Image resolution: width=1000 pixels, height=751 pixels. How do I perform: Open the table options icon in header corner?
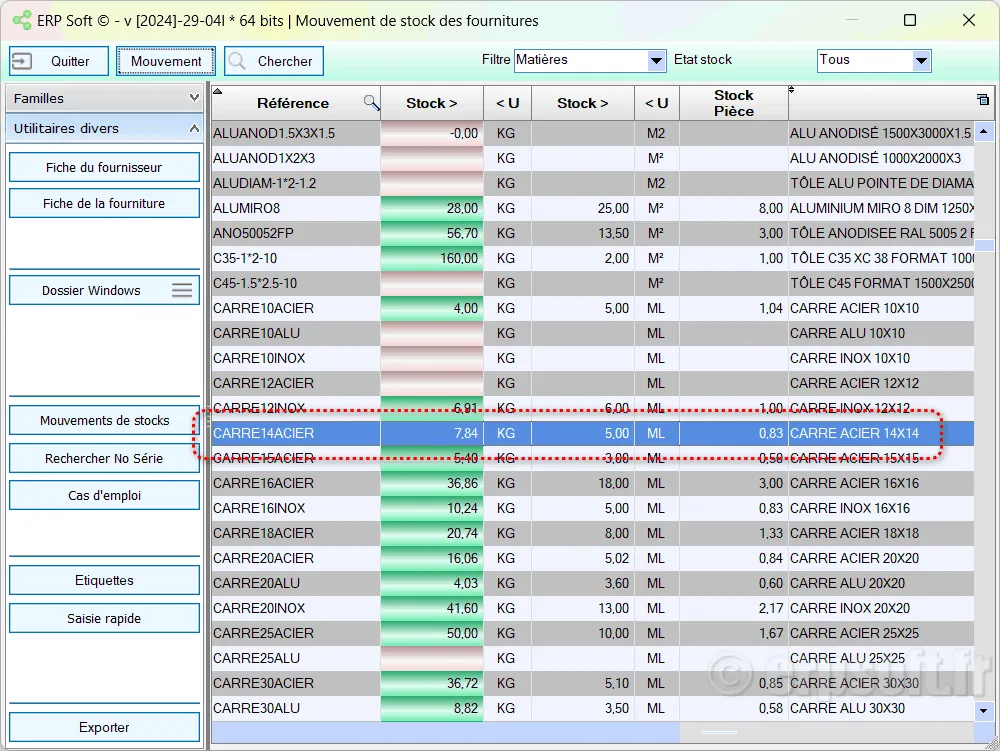pyautogui.click(x=982, y=99)
